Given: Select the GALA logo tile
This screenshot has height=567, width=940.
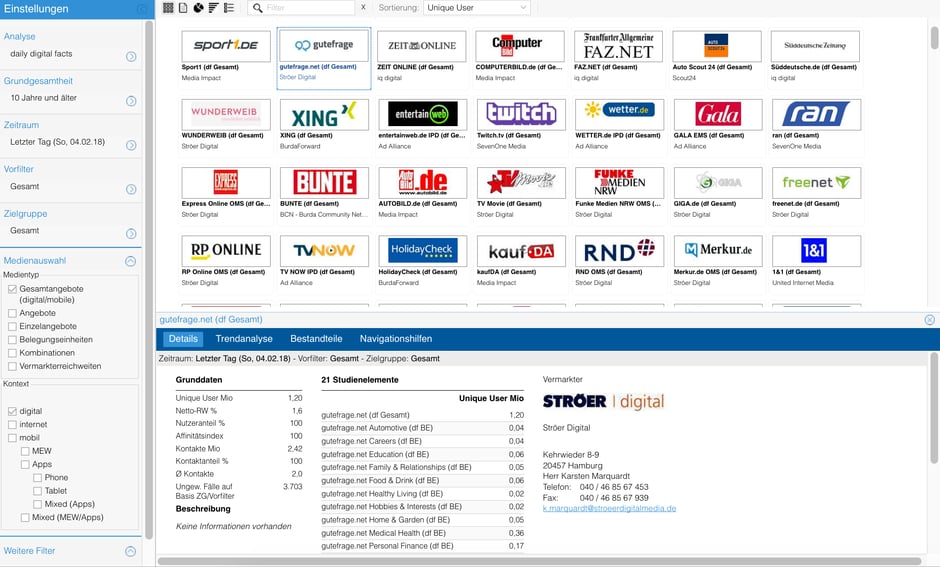Looking at the screenshot, I should (718, 114).
